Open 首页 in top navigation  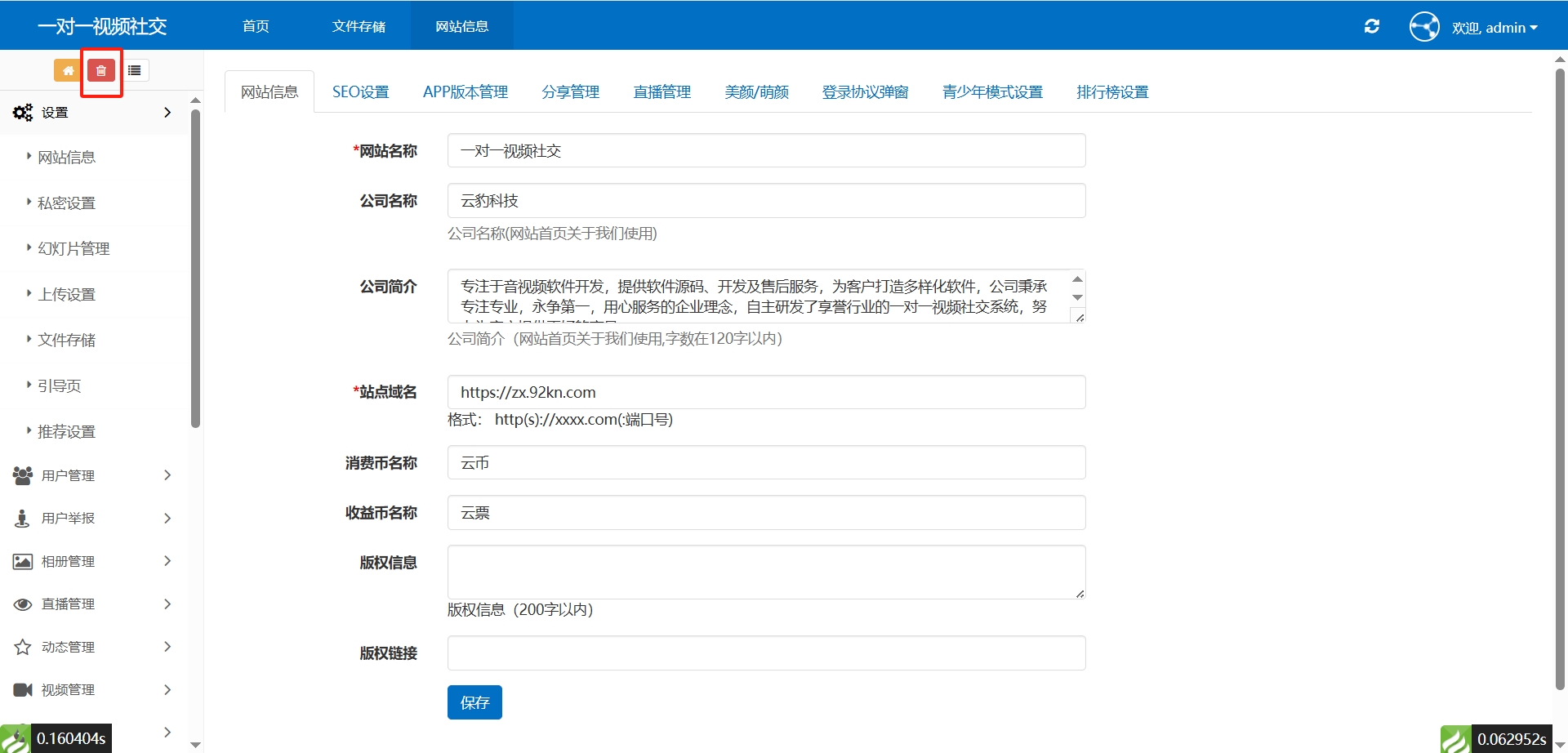pyautogui.click(x=256, y=26)
